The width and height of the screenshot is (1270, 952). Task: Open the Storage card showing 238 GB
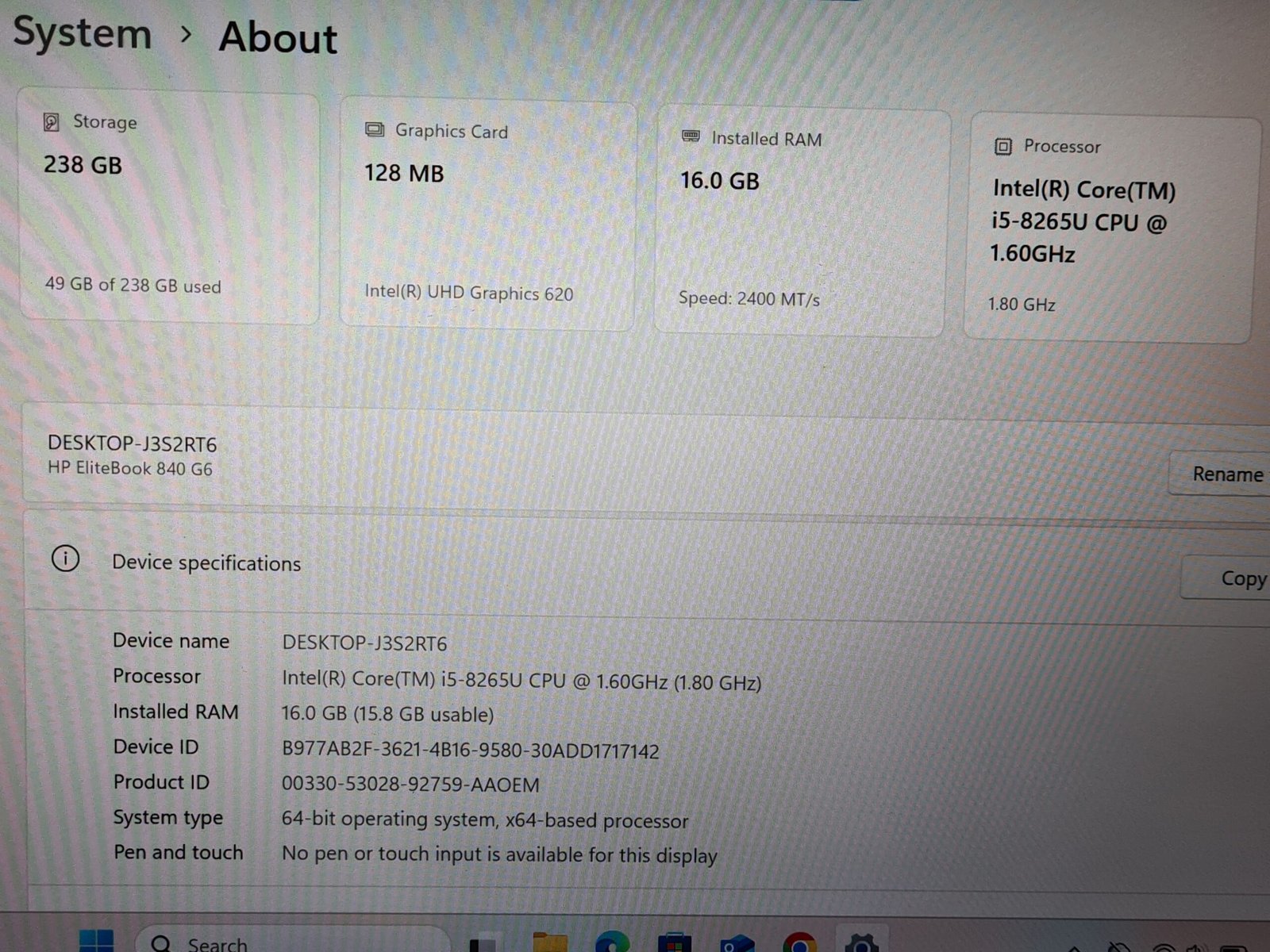click(169, 206)
